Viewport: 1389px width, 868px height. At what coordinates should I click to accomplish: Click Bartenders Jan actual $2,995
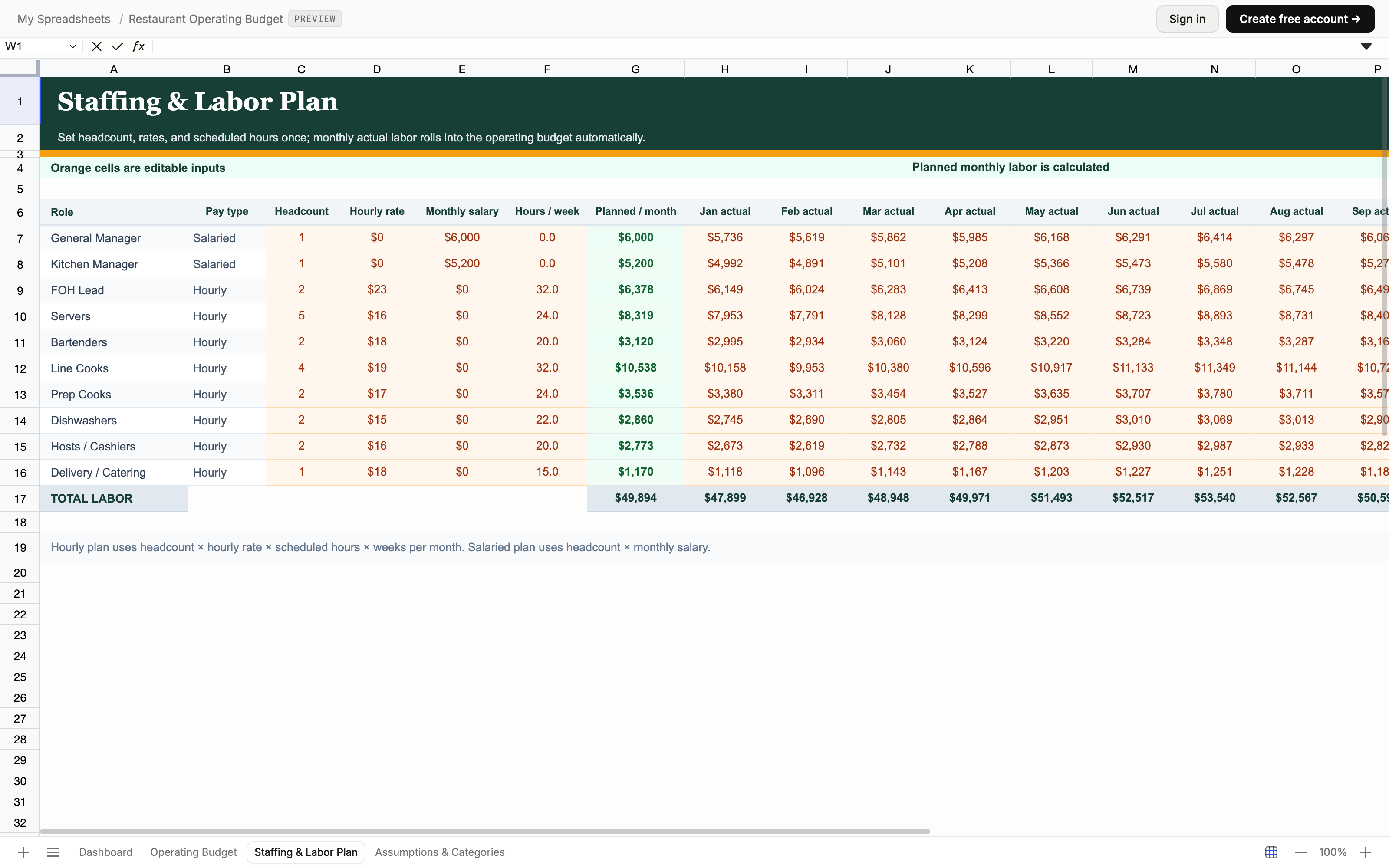pyautogui.click(x=725, y=342)
